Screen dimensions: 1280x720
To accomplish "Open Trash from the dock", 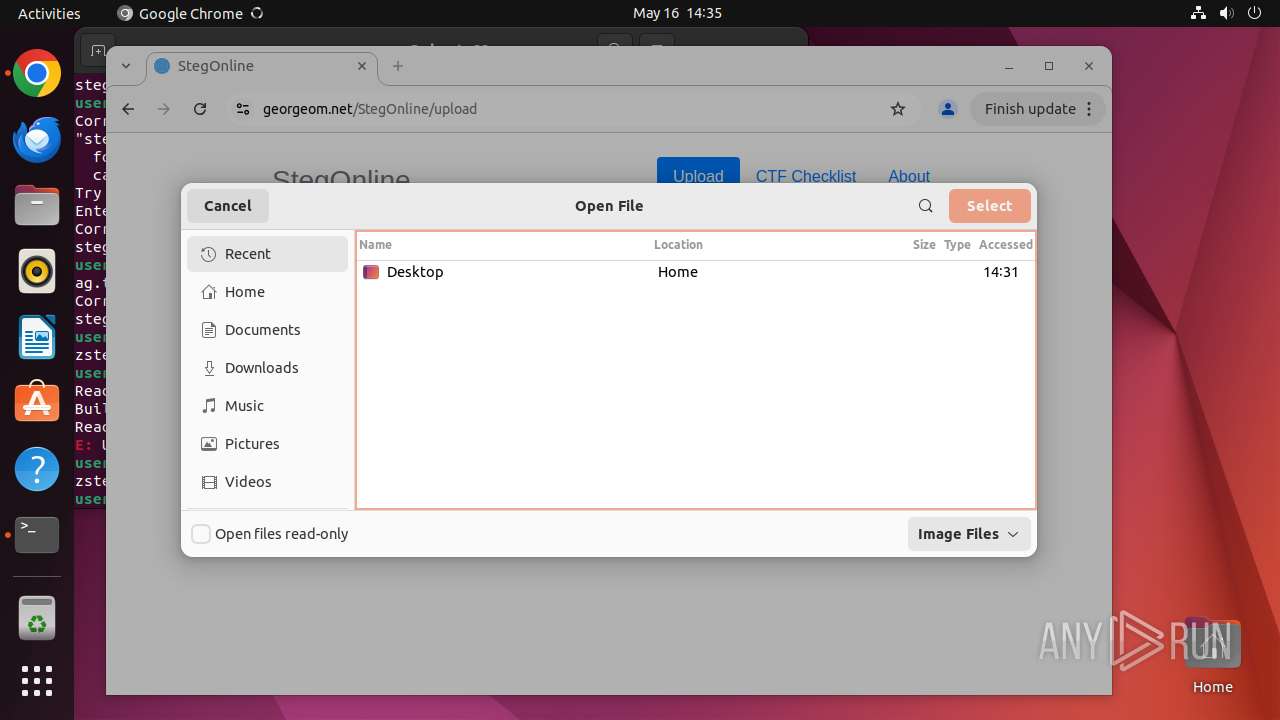I will 37,619.
